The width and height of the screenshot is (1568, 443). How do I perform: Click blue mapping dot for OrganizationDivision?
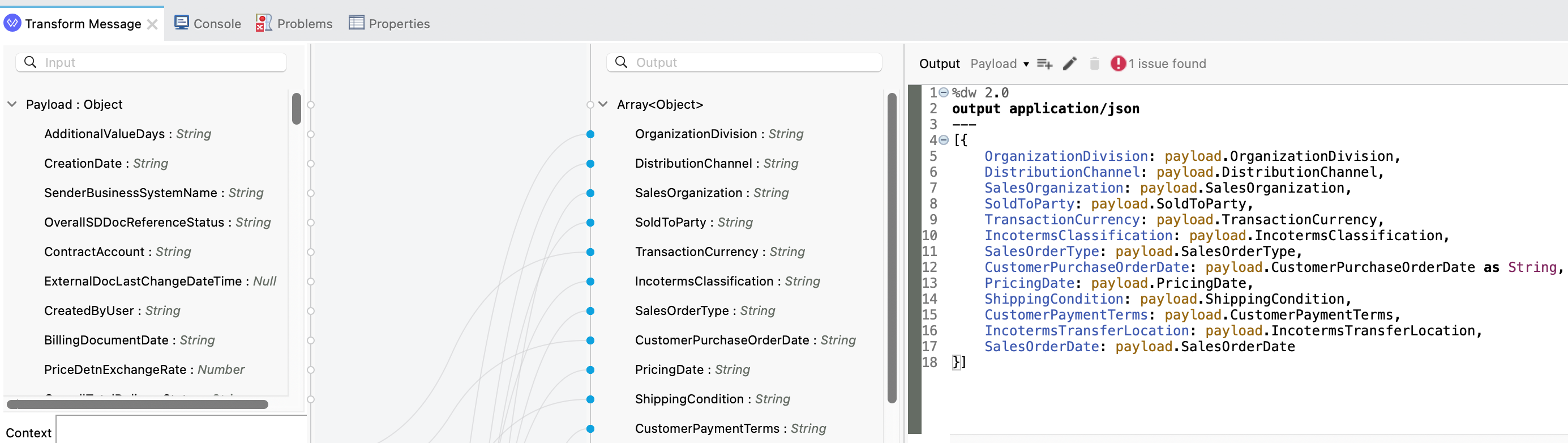(590, 134)
